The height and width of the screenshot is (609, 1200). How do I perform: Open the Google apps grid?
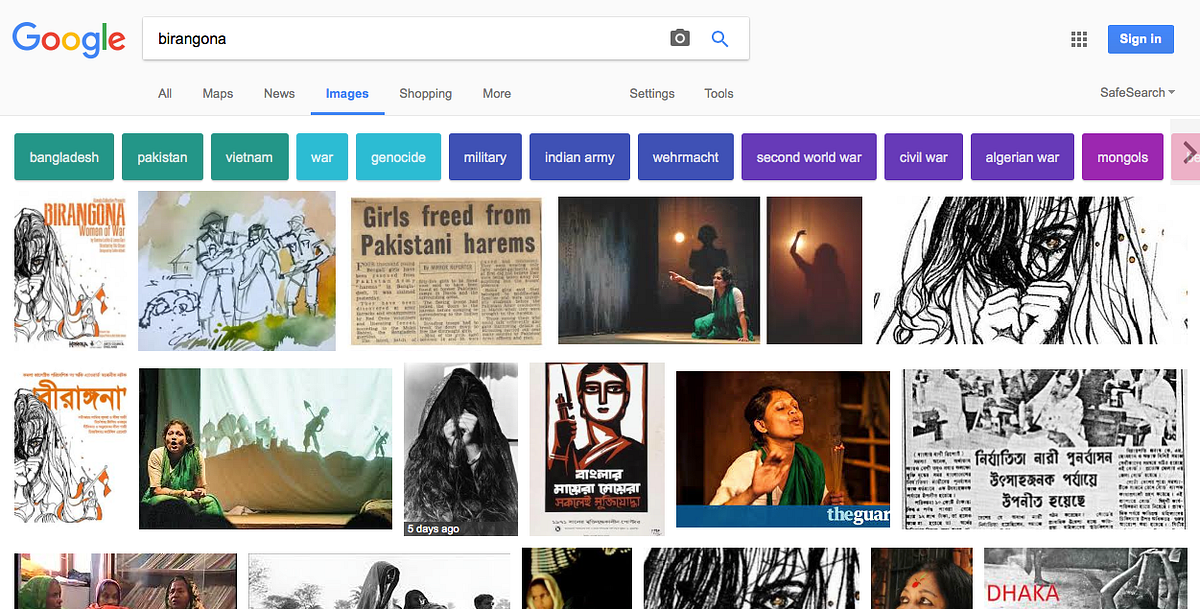(x=1079, y=39)
